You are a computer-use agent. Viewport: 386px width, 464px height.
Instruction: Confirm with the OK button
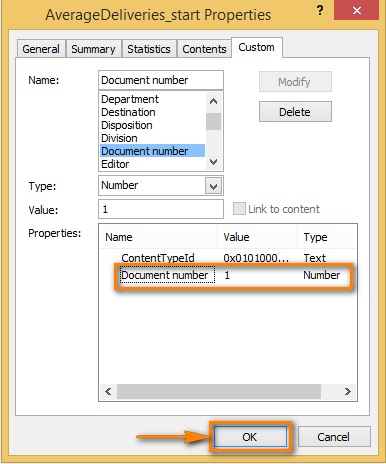coord(250,437)
